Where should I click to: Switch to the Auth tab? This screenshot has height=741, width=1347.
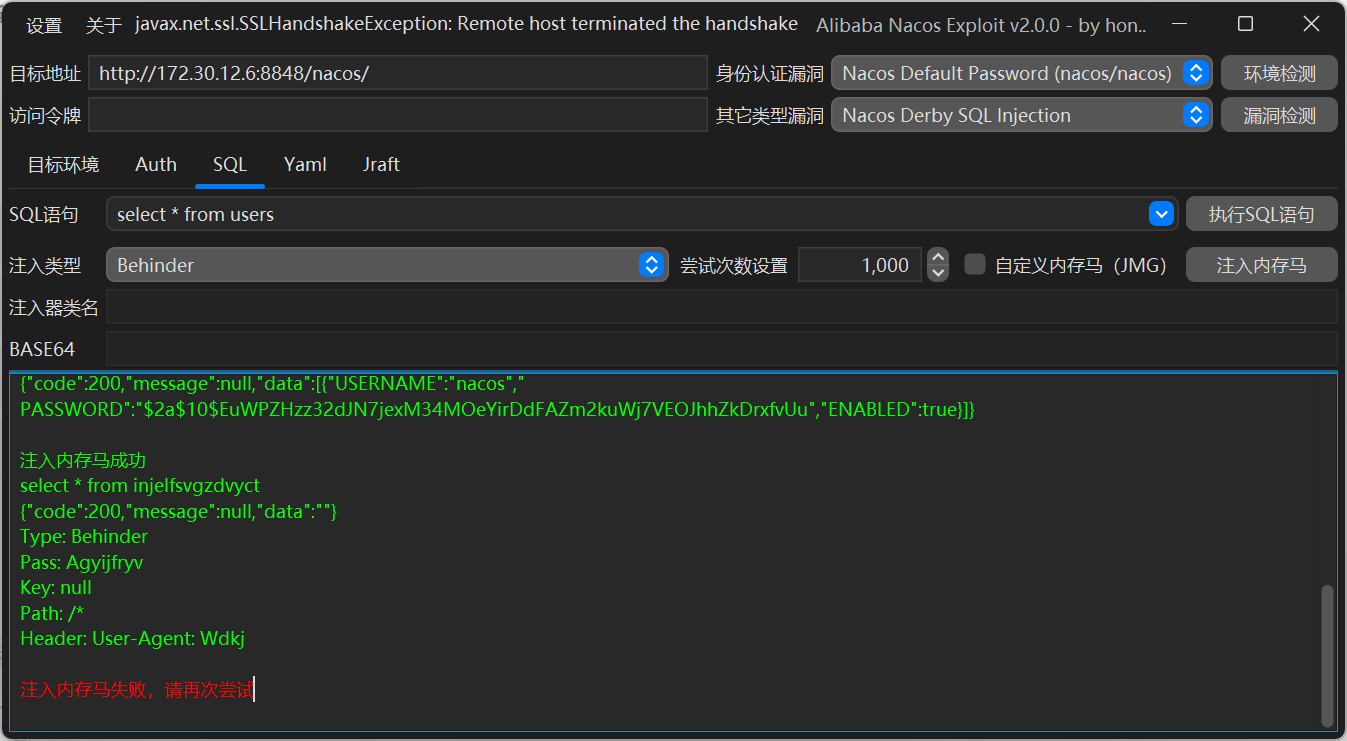pos(156,165)
